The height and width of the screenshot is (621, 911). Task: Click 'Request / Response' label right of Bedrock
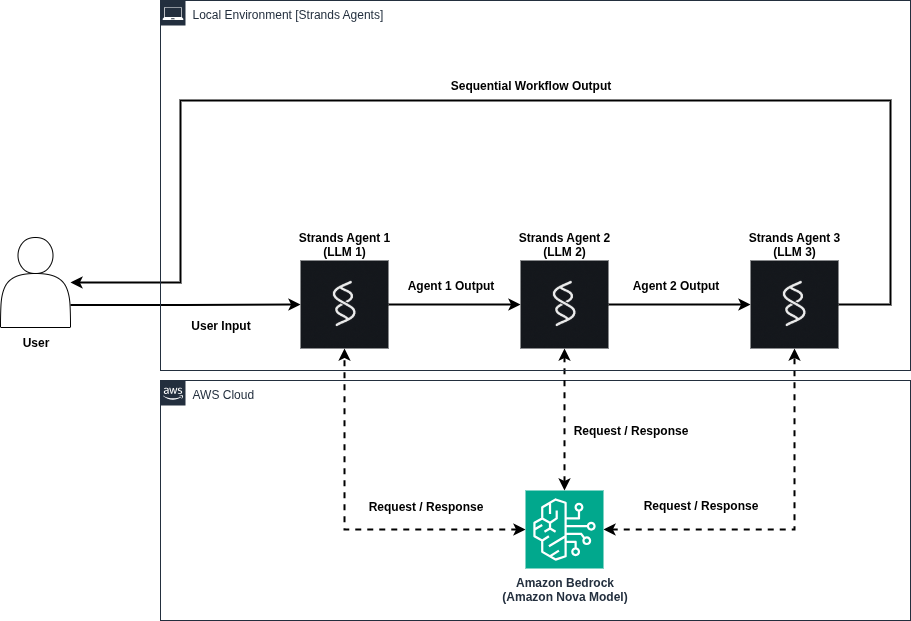(x=701, y=506)
